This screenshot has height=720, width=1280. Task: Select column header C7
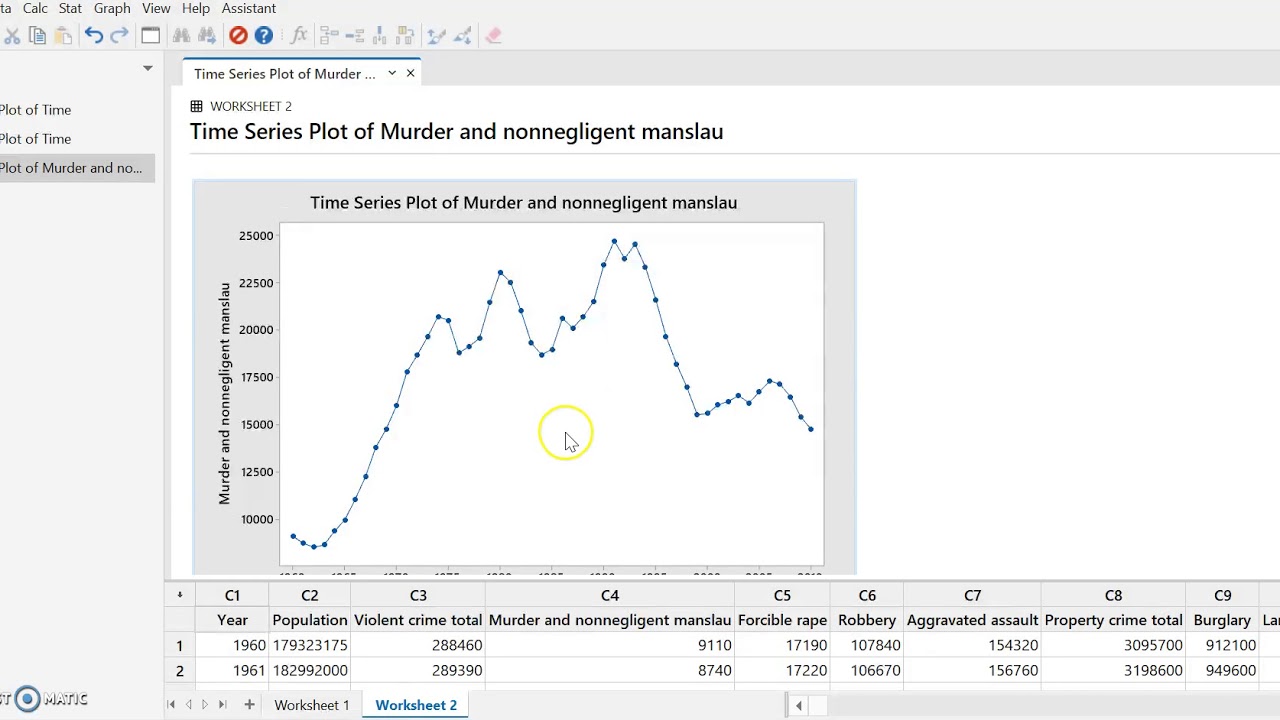[x=972, y=595]
